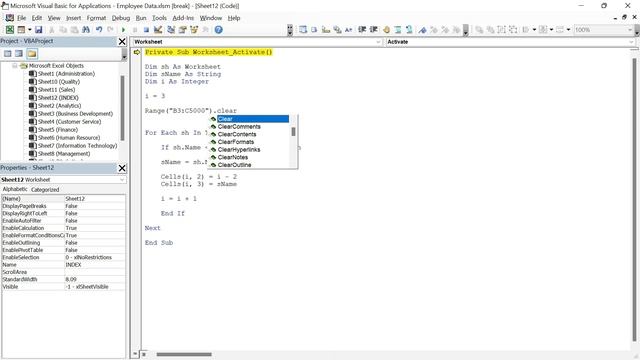Screen dimensions: 640x360
Task: Open Project Explorer from toolbar
Action: [171, 29]
